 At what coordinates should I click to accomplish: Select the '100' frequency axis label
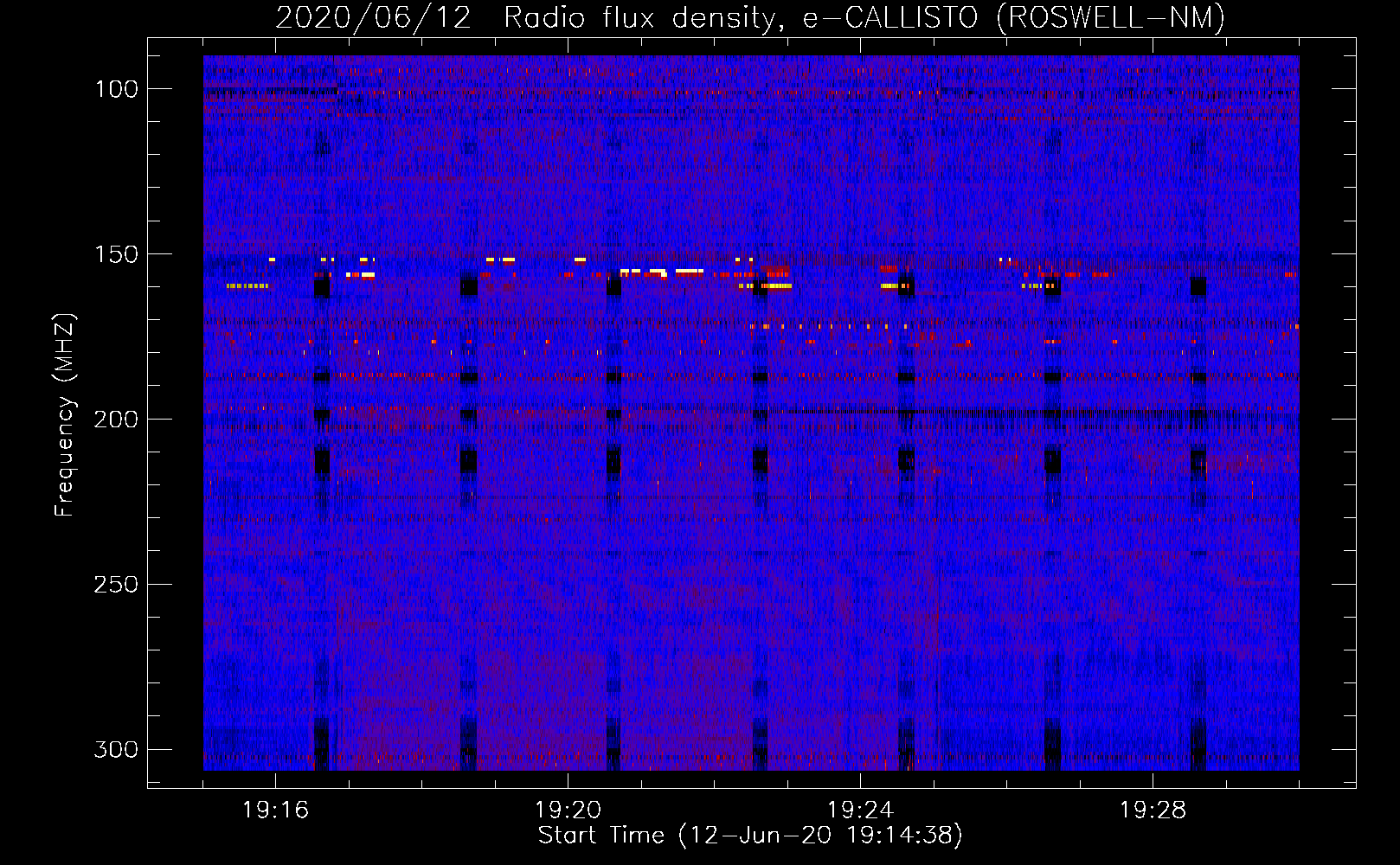(116, 89)
